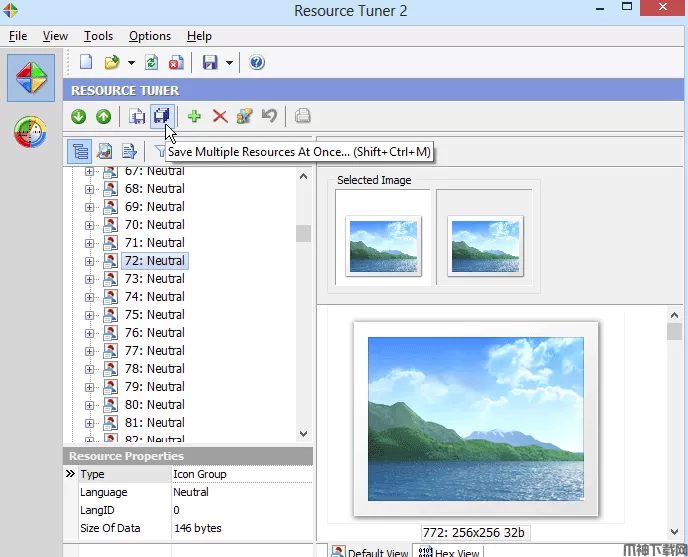The height and width of the screenshot is (557, 688).
Task: Select the Resource Tuner colorful diamond sidebar icon
Action: [31, 78]
